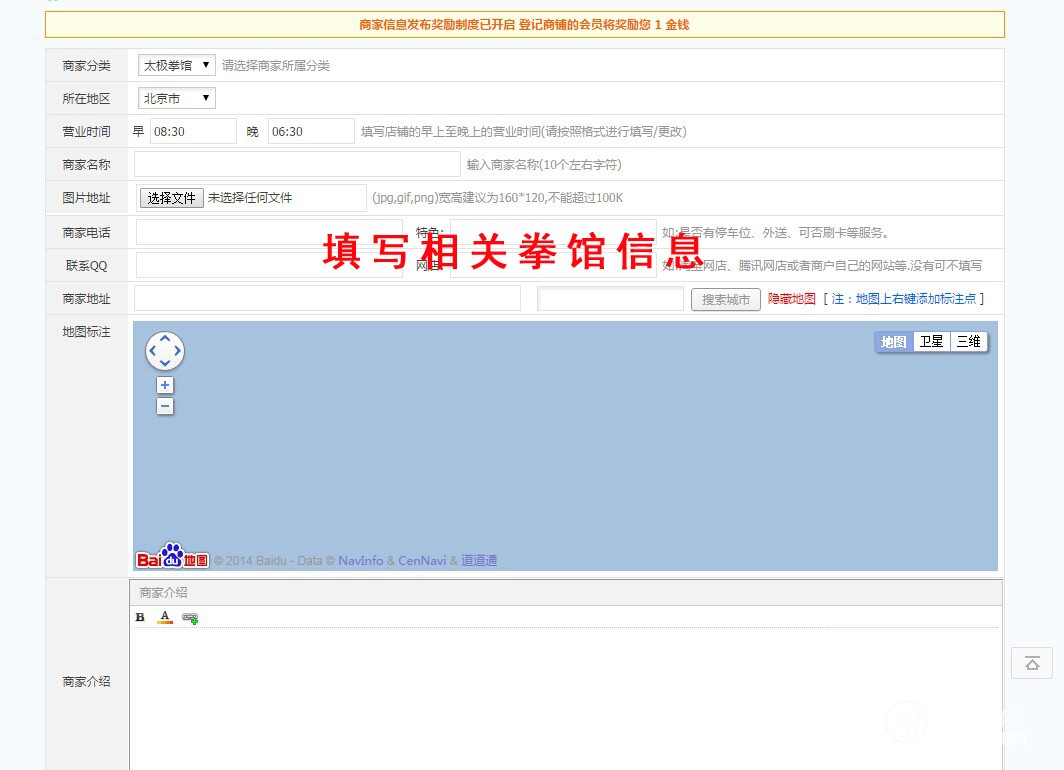This screenshot has height=770, width=1064.
Task: Open the NavInfo link on map
Action: [360, 561]
